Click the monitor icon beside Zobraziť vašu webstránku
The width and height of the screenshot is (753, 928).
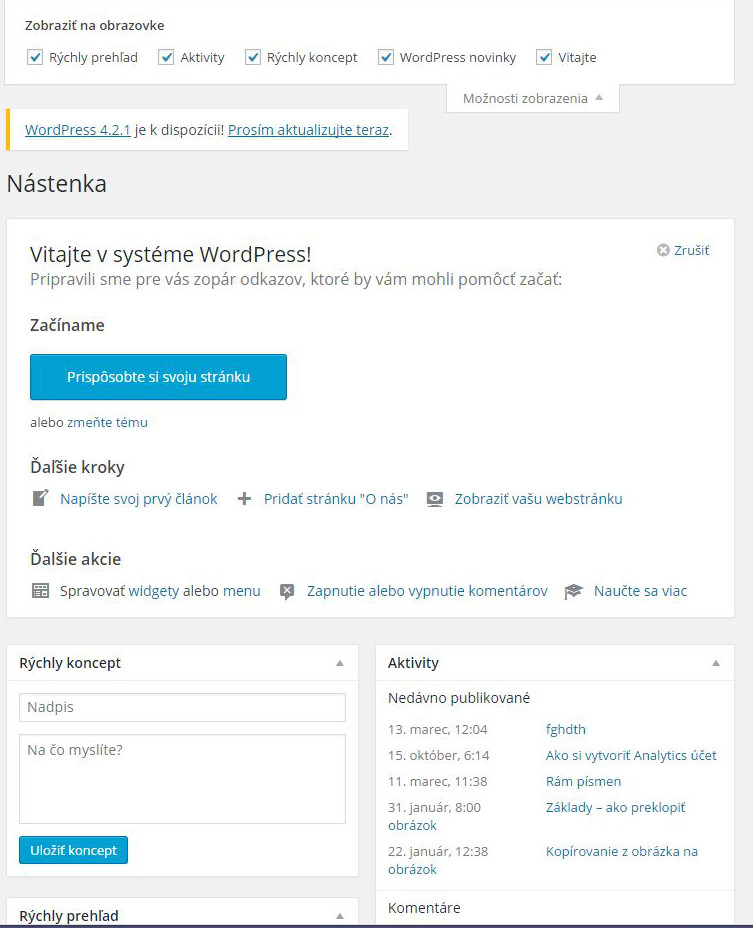click(x=435, y=499)
